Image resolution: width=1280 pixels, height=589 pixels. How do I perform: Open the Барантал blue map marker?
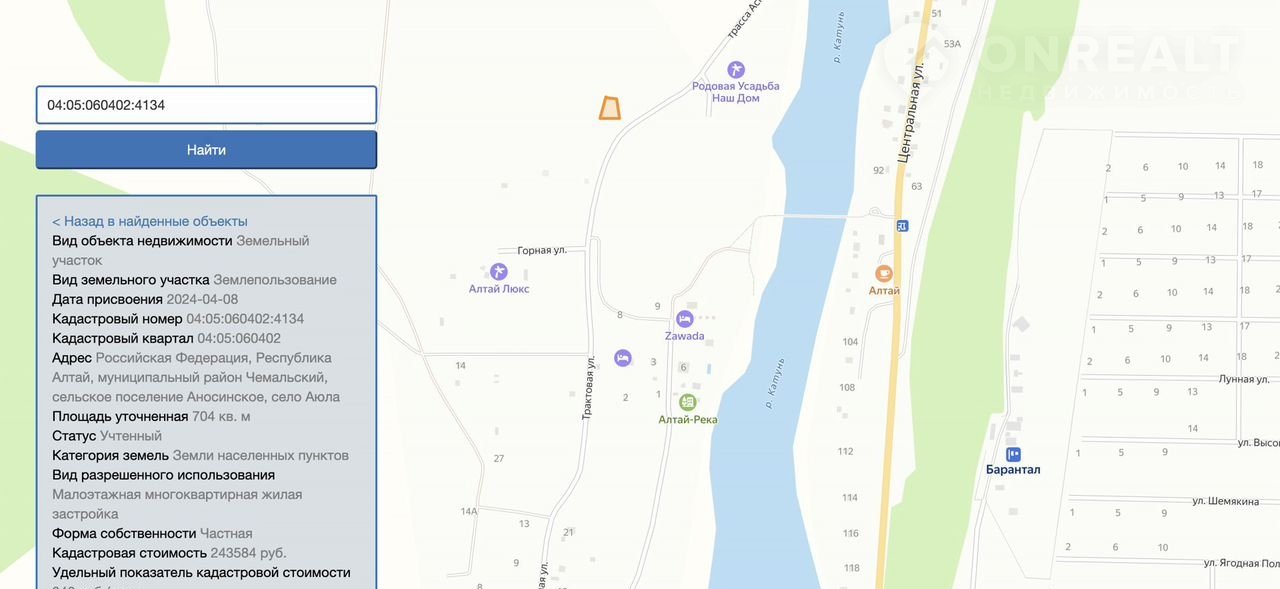(x=1013, y=454)
